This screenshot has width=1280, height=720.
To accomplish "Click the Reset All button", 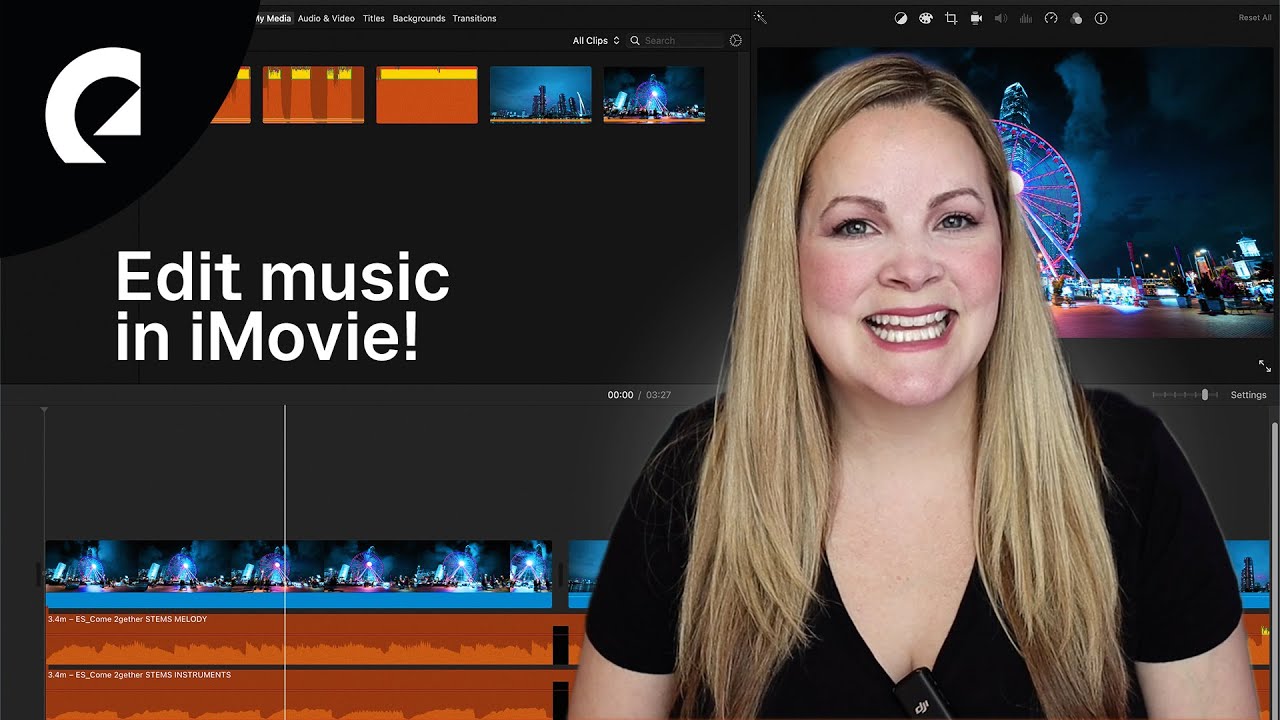I will pos(1255,18).
